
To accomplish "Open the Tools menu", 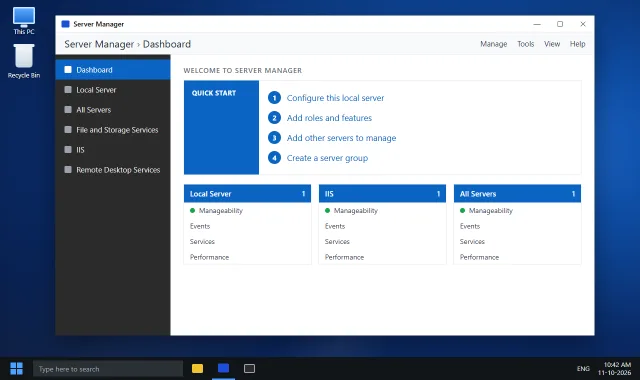I will [x=526, y=44].
